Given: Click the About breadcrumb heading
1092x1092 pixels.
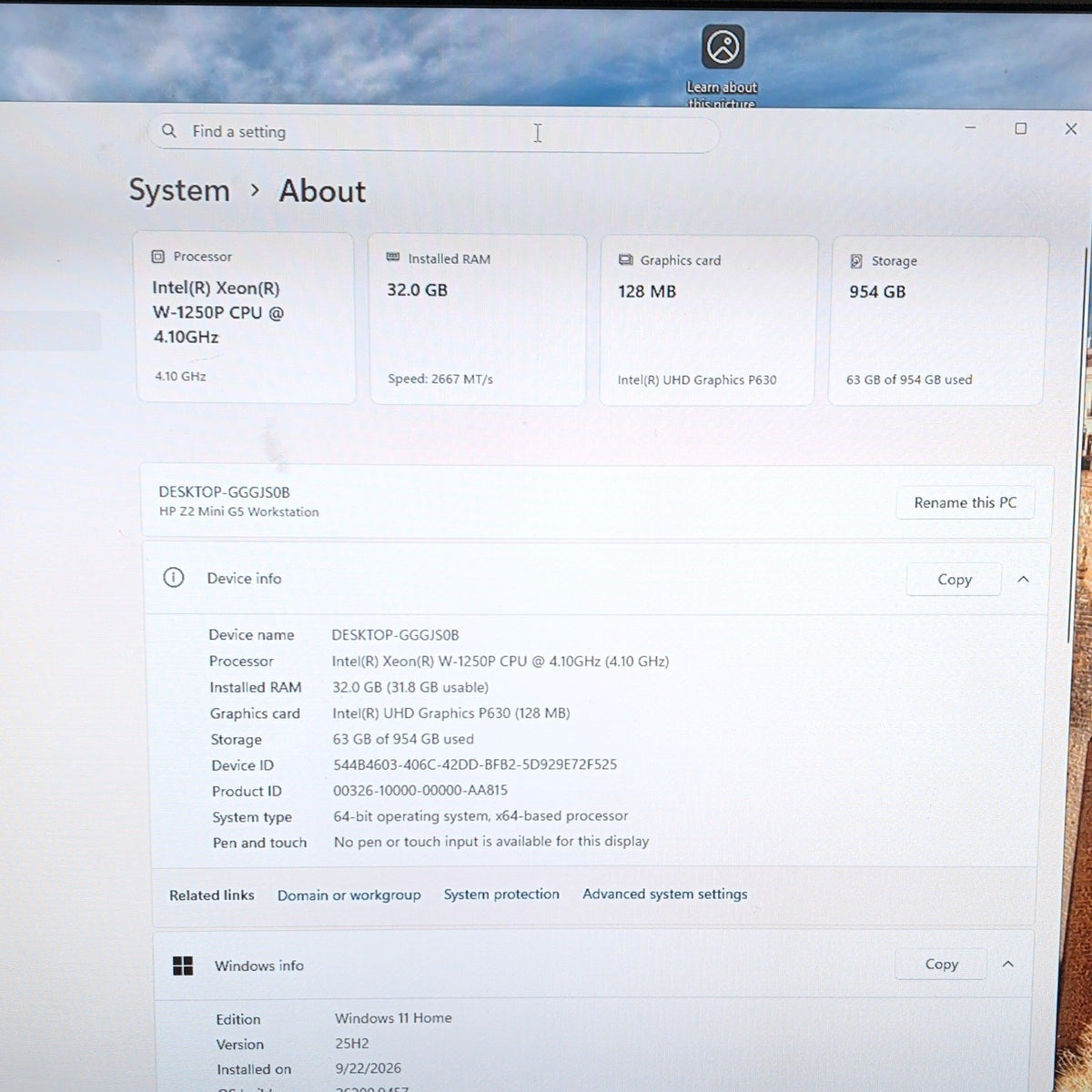Looking at the screenshot, I should [322, 191].
